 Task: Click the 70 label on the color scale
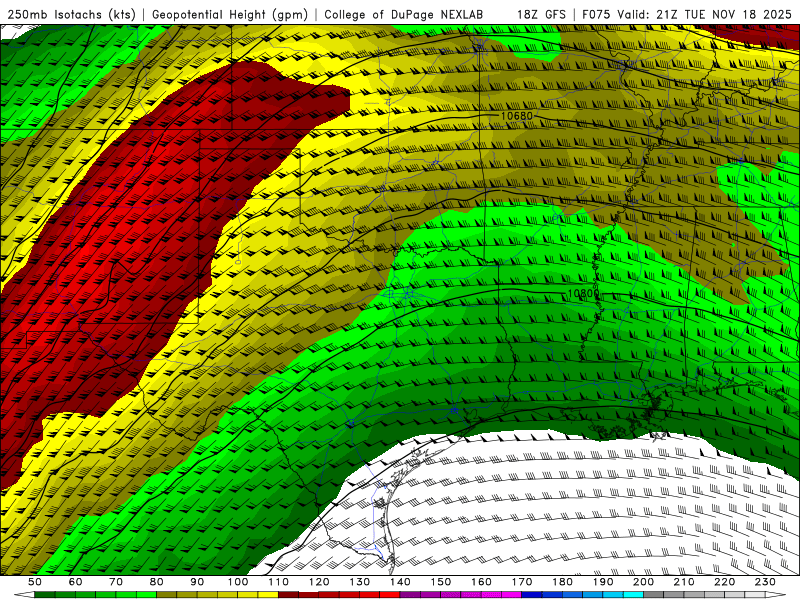click(x=116, y=582)
